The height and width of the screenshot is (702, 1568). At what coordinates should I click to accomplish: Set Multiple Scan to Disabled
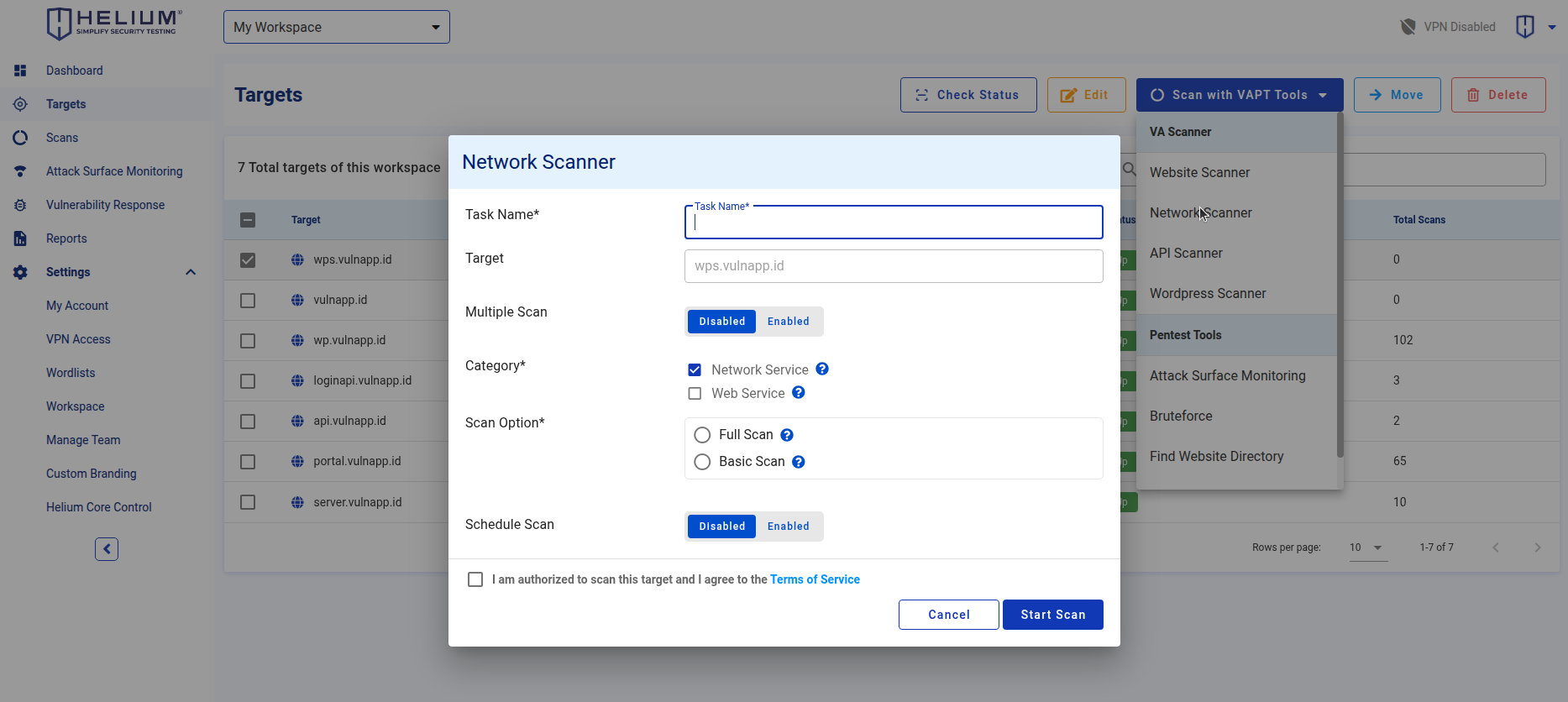tap(722, 322)
